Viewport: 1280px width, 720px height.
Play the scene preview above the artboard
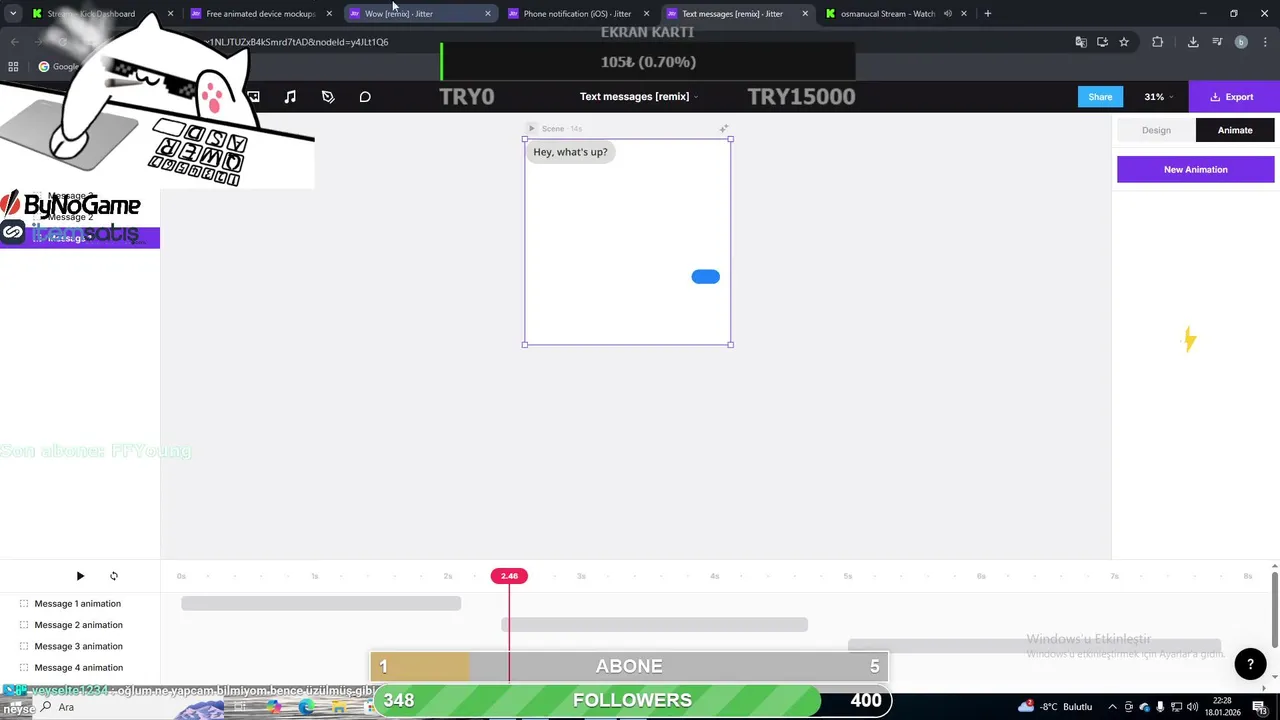tap(532, 128)
